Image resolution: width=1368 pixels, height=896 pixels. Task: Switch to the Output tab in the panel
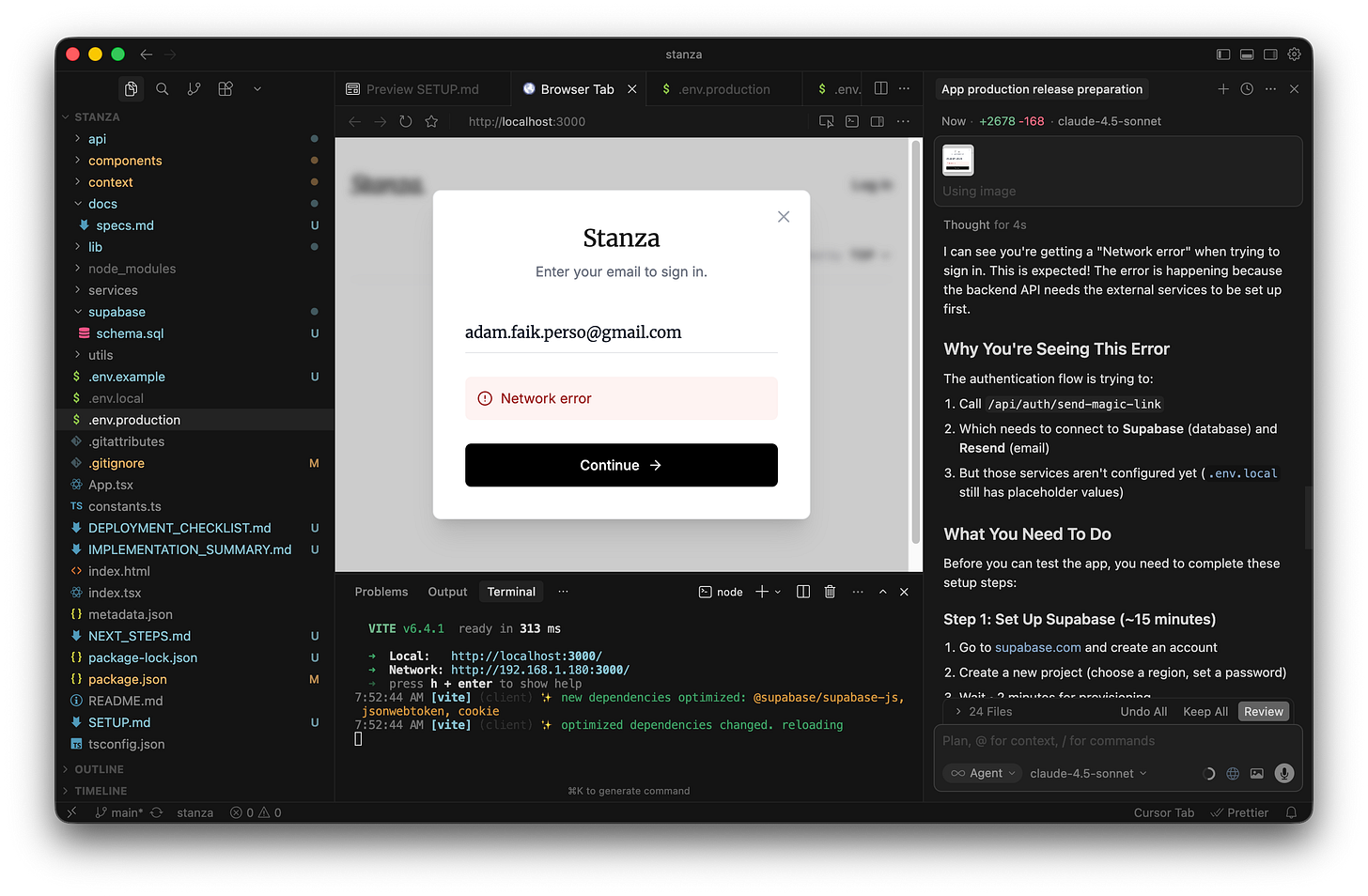447,592
